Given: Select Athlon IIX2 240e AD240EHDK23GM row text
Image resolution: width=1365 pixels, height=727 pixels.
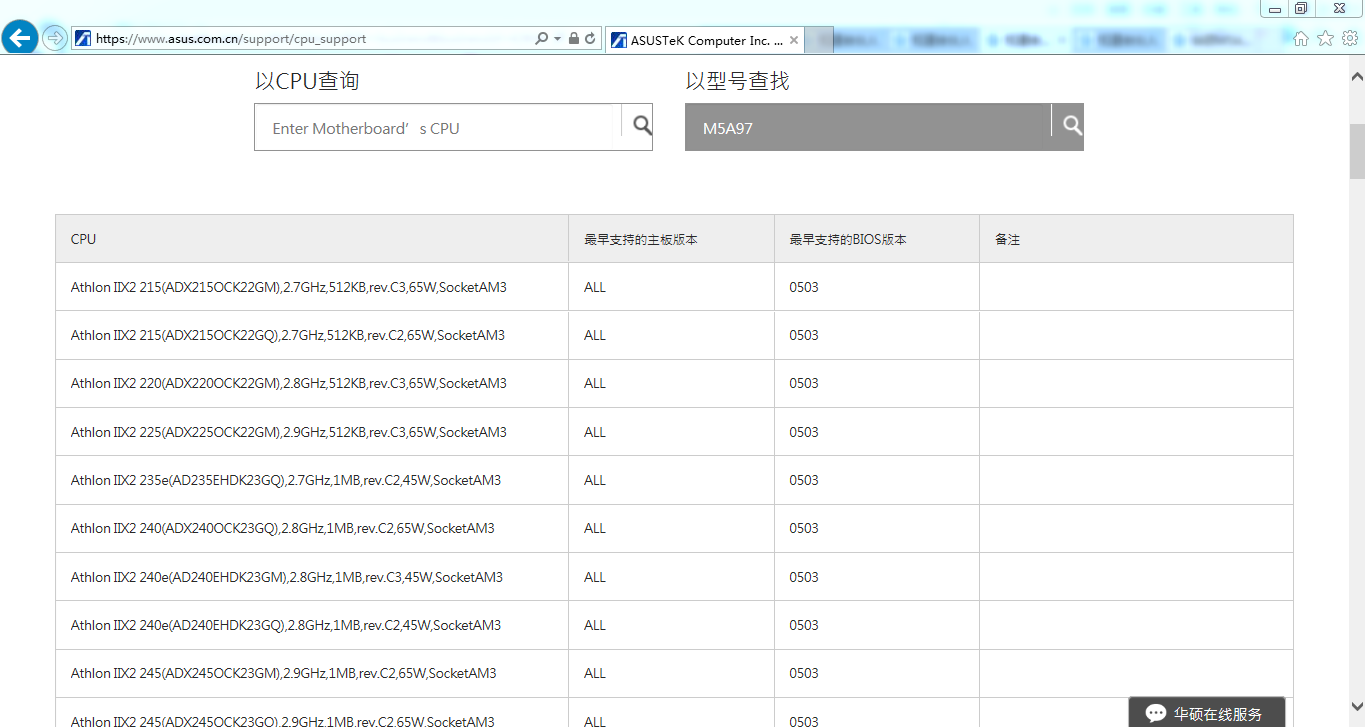Looking at the screenshot, I should (x=287, y=577).
